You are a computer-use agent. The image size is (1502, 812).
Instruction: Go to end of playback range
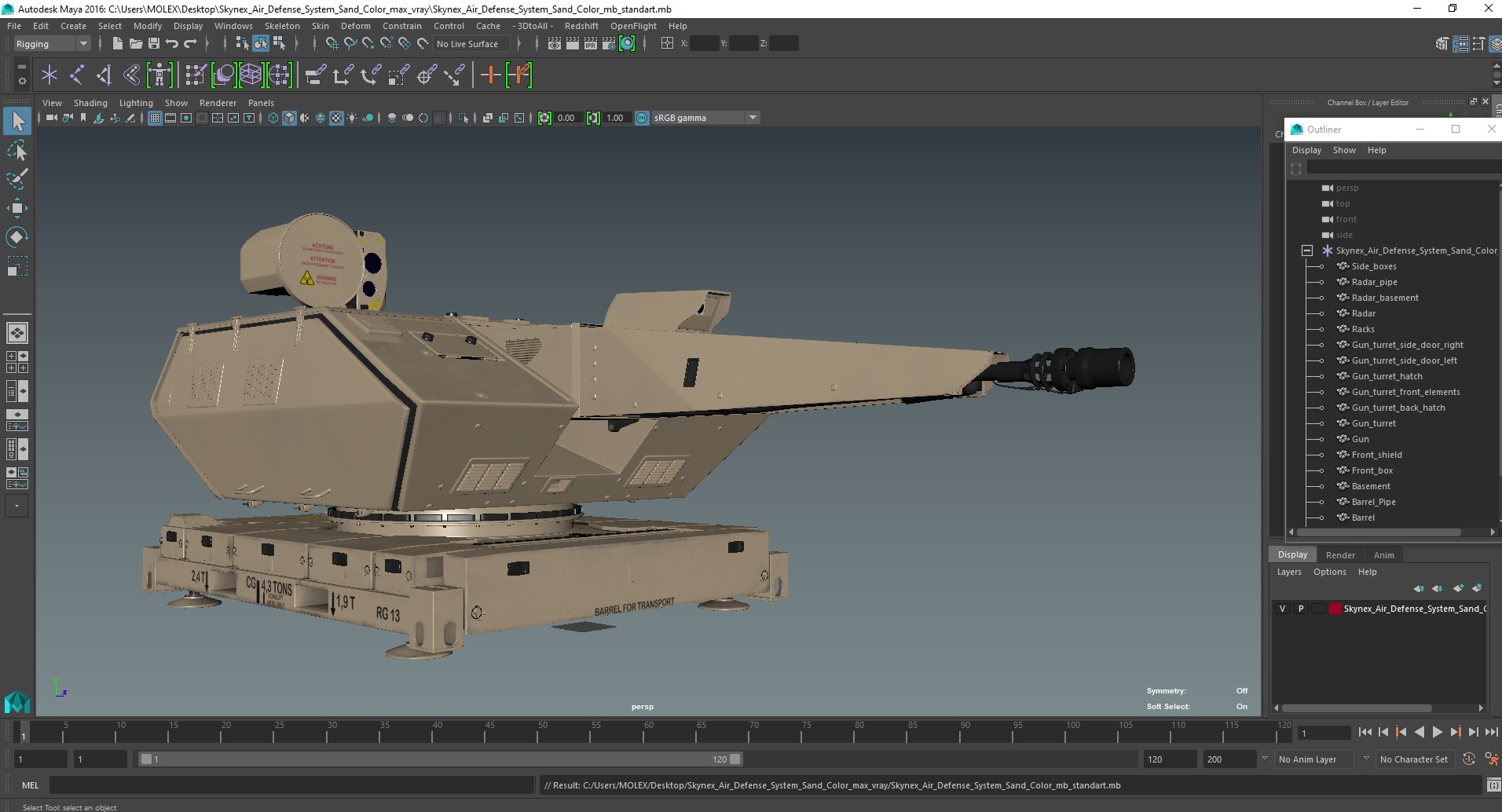click(1491, 732)
